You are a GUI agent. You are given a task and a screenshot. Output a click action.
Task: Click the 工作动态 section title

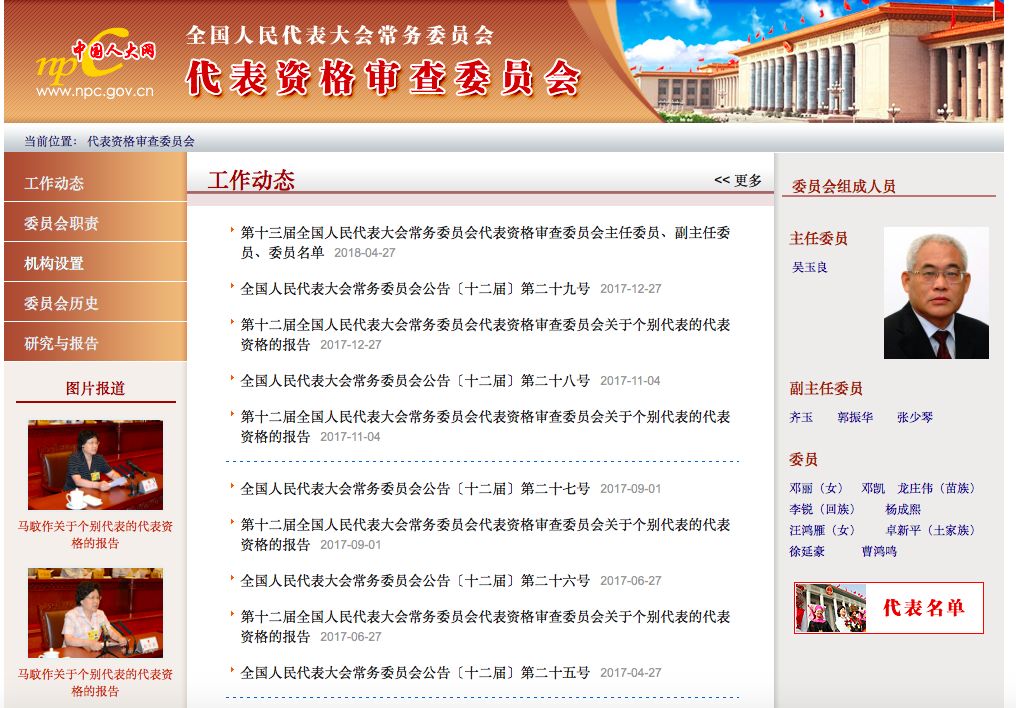tap(251, 179)
